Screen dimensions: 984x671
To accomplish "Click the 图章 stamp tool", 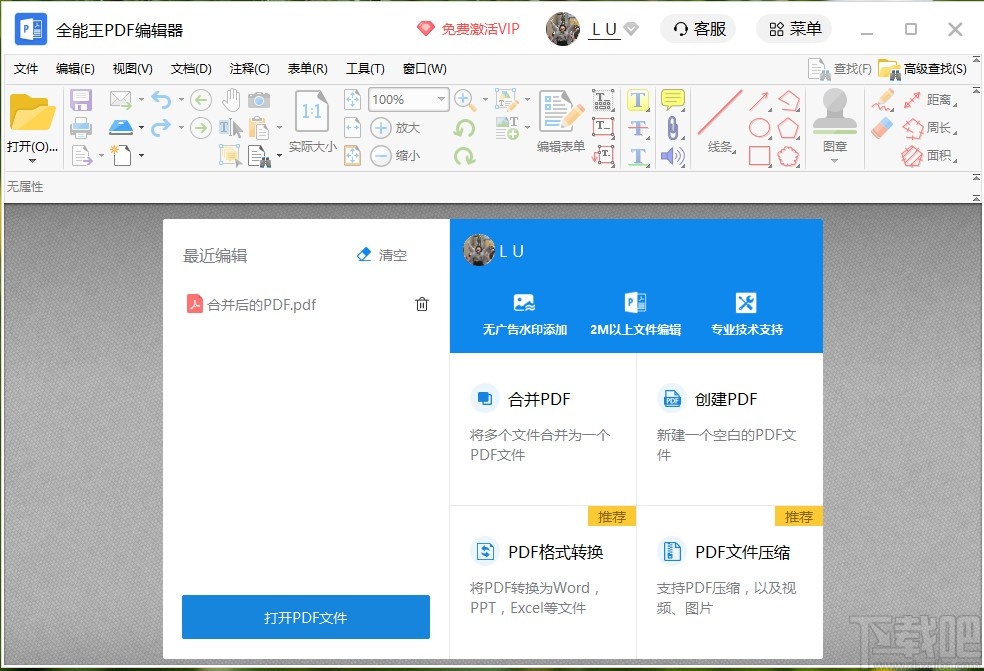I will click(835, 121).
